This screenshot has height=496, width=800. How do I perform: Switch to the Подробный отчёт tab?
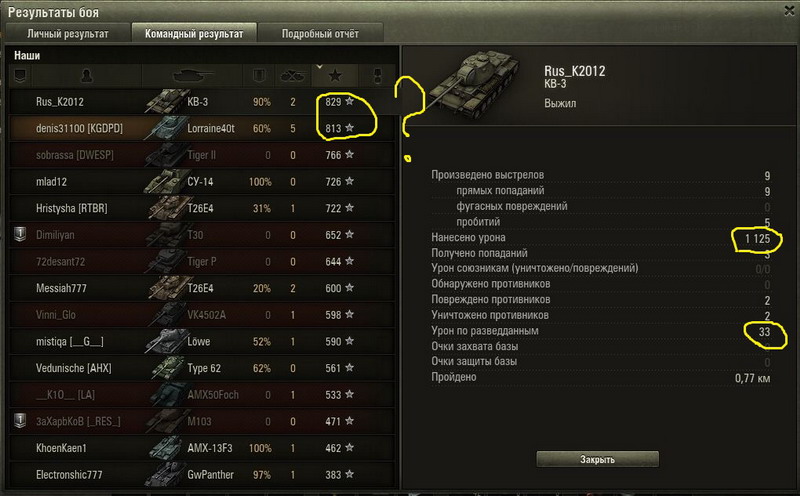320,34
